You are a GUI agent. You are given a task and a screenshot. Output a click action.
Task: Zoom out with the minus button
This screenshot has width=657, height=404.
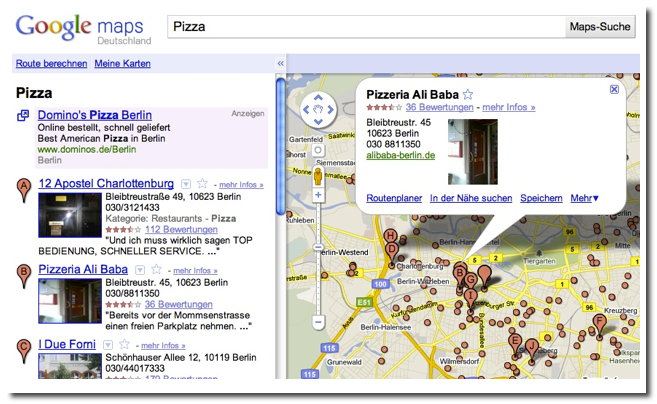coord(318,322)
